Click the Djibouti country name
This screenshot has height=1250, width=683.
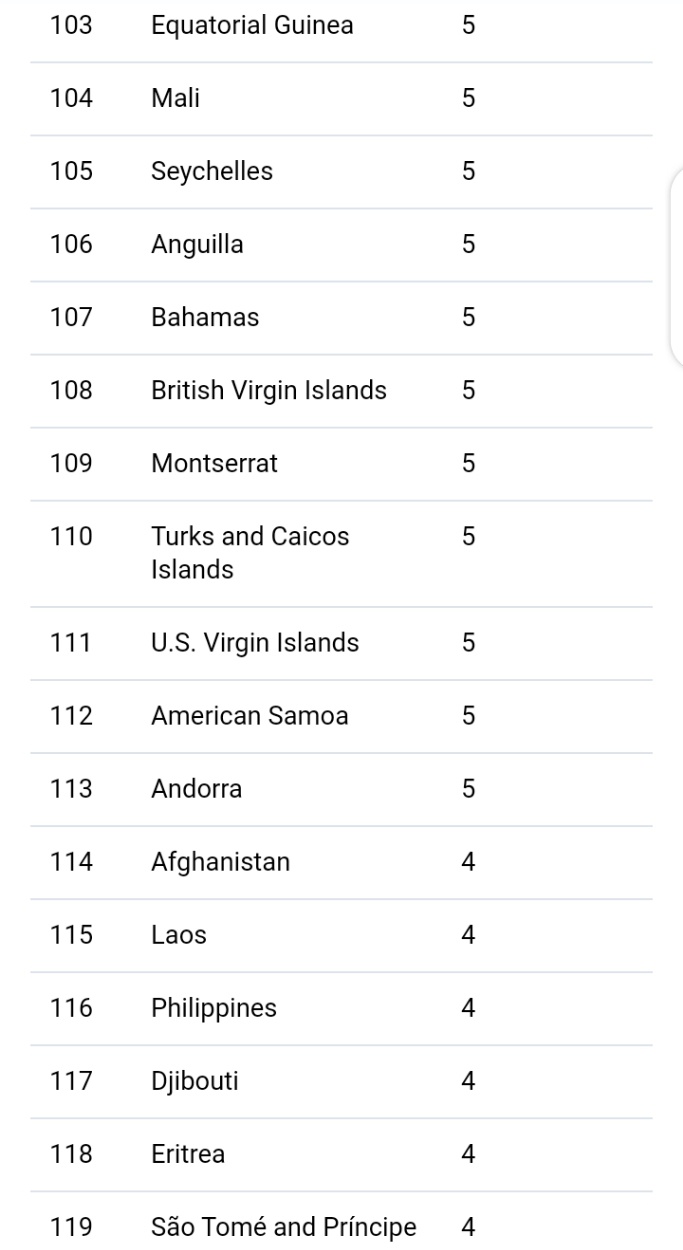coord(195,1081)
